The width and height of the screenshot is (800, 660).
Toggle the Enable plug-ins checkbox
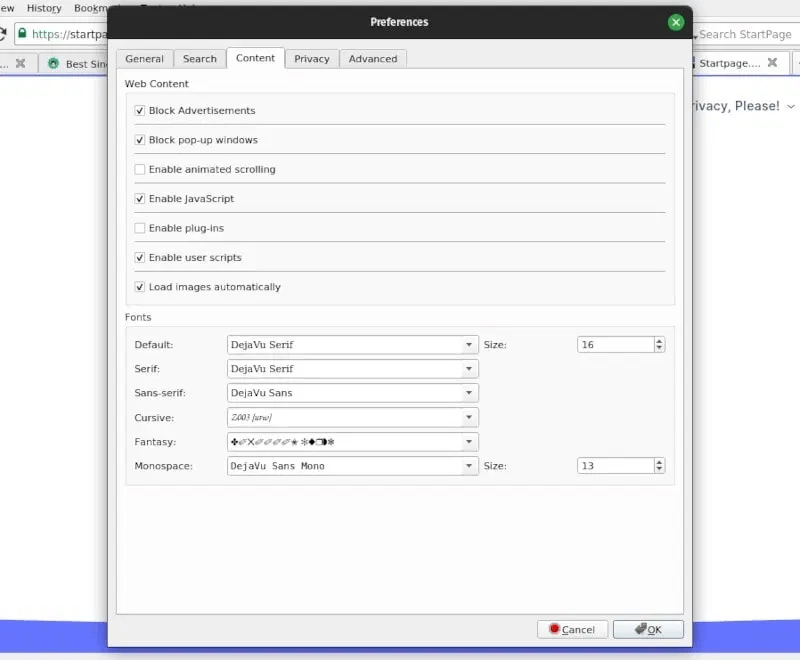[140, 229]
